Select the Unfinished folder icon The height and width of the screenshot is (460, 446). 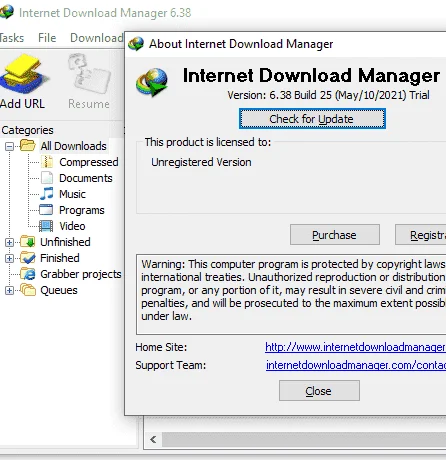[27, 242]
